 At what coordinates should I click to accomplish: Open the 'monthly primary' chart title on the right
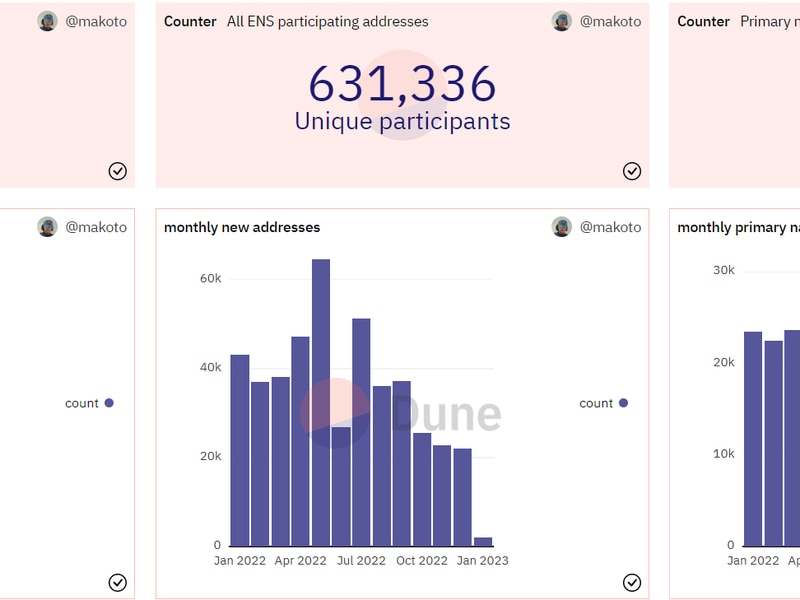(738, 227)
